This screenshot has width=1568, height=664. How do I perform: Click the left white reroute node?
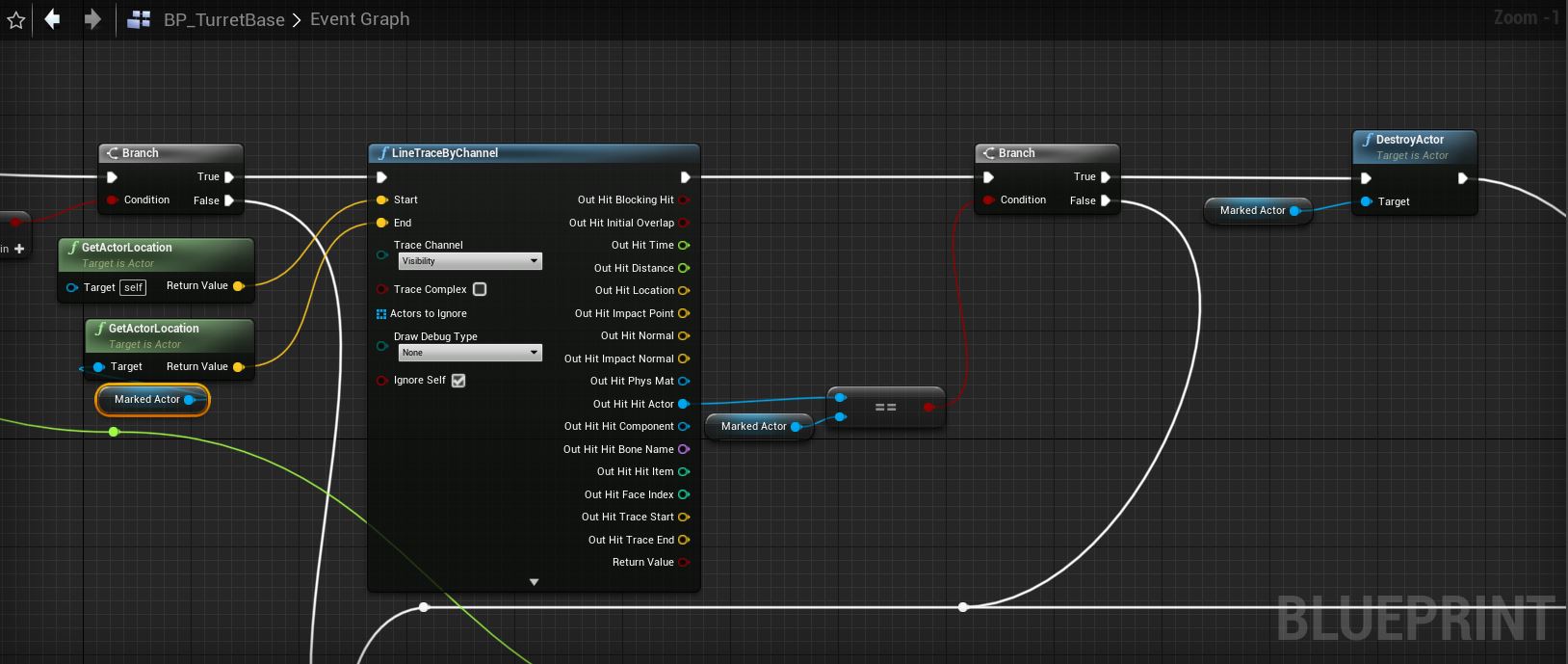point(424,607)
